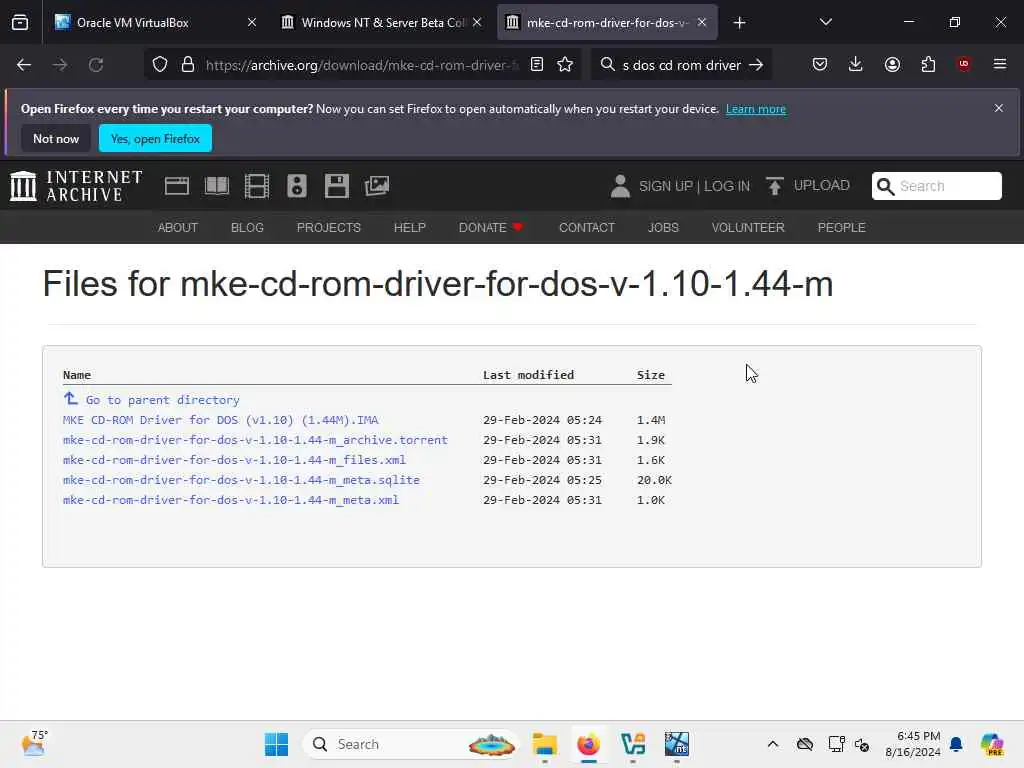Open VirtualBox taskbar icon
Viewport: 1024px width, 768px height.
pos(633,744)
